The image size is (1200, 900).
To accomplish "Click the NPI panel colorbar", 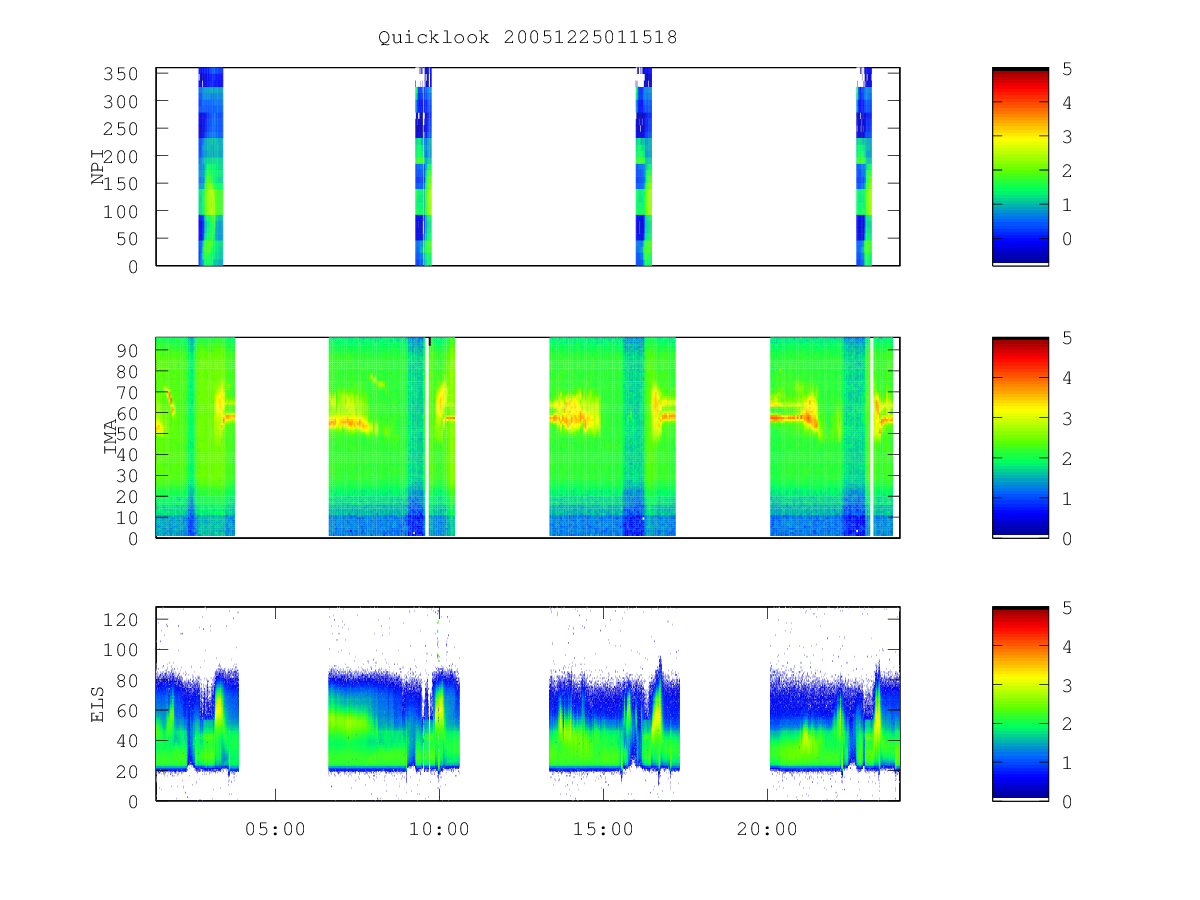I will (x=1020, y=167).
